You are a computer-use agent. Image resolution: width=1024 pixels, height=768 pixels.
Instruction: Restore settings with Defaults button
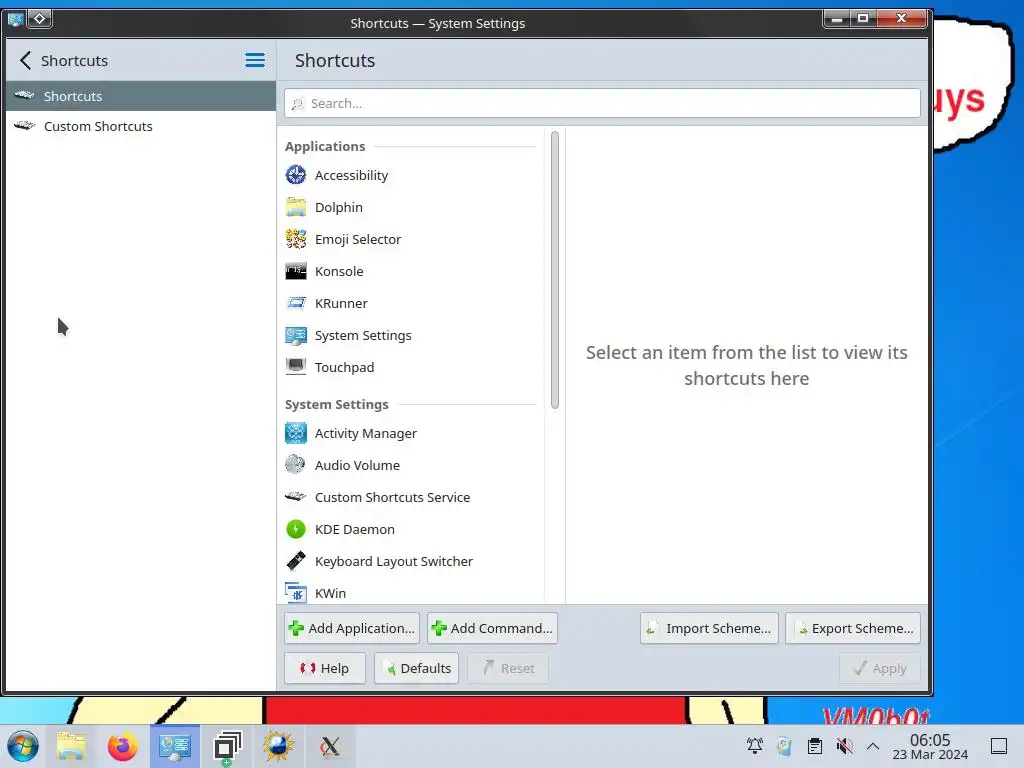click(417, 668)
